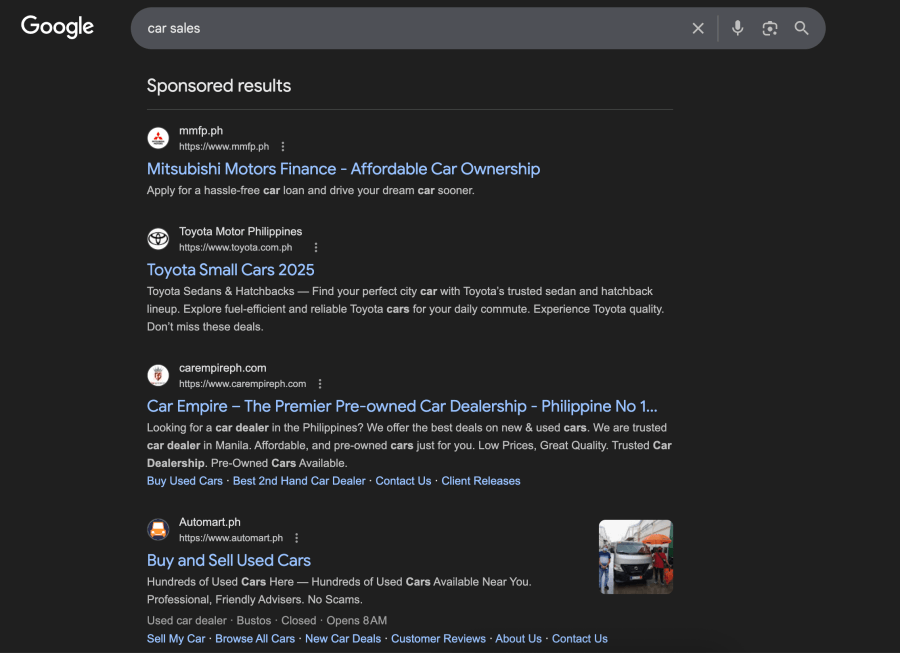Click the Google logo
Image resolution: width=900 pixels, height=653 pixels.
click(57, 26)
